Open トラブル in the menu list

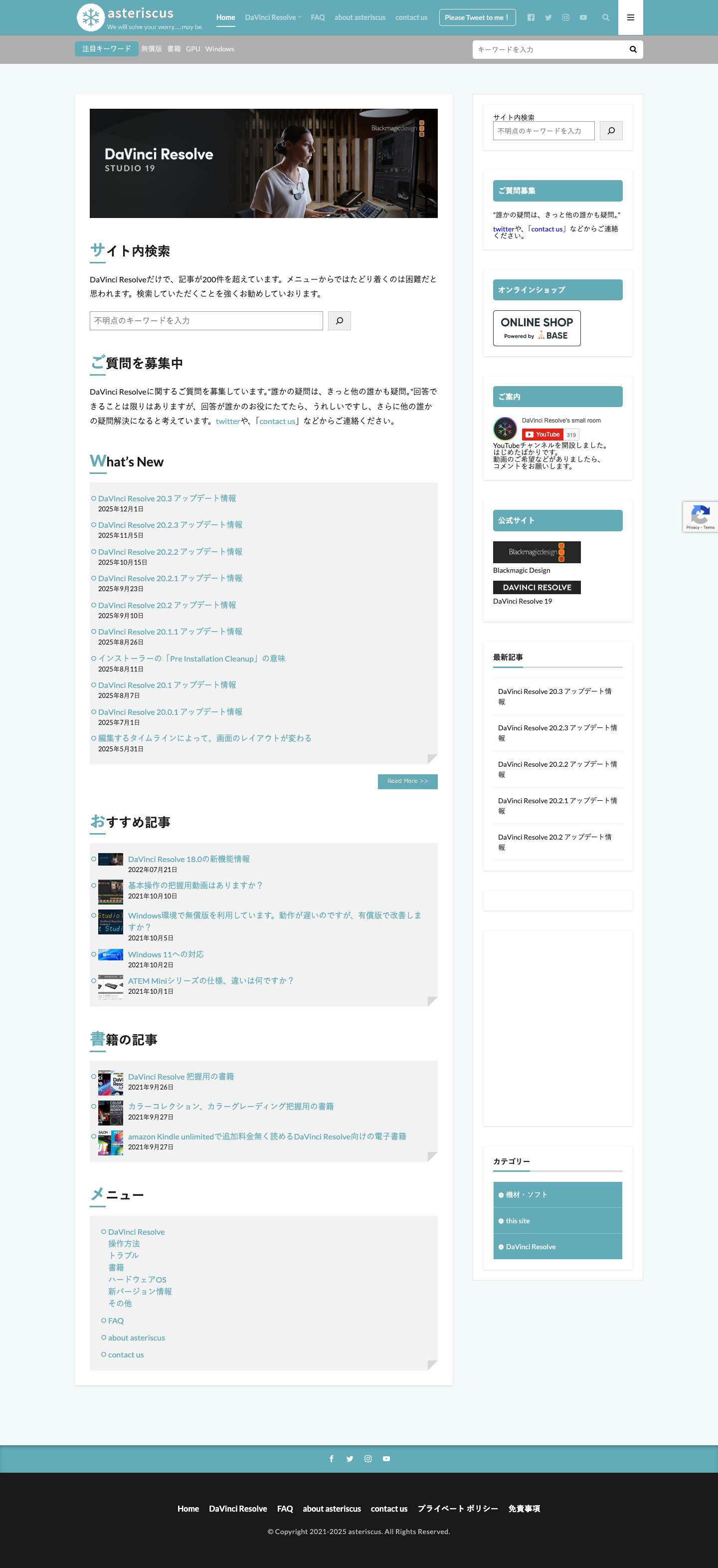[124, 1255]
